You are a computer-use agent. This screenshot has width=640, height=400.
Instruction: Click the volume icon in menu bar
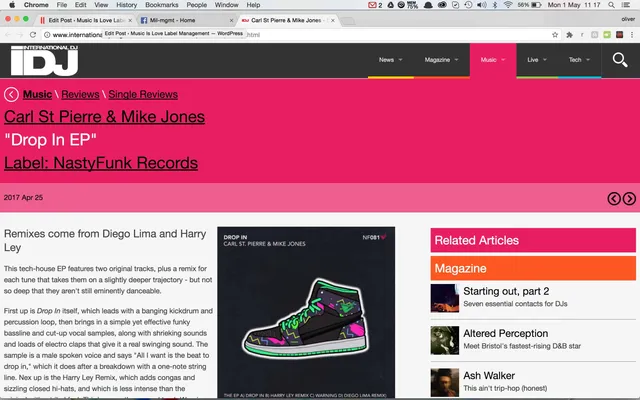click(482, 5)
